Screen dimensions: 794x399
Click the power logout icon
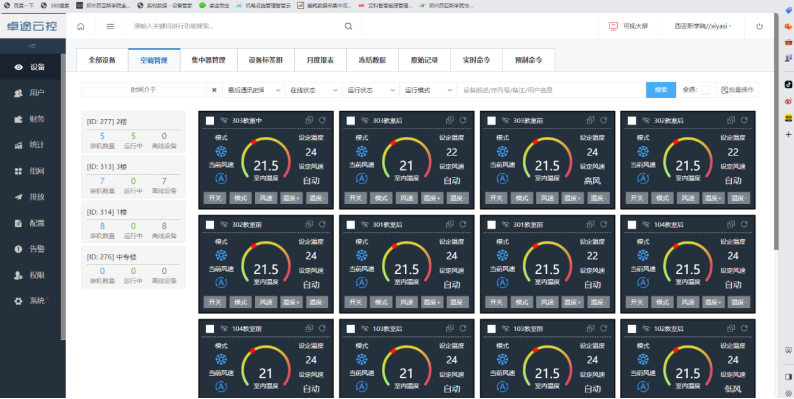point(759,26)
